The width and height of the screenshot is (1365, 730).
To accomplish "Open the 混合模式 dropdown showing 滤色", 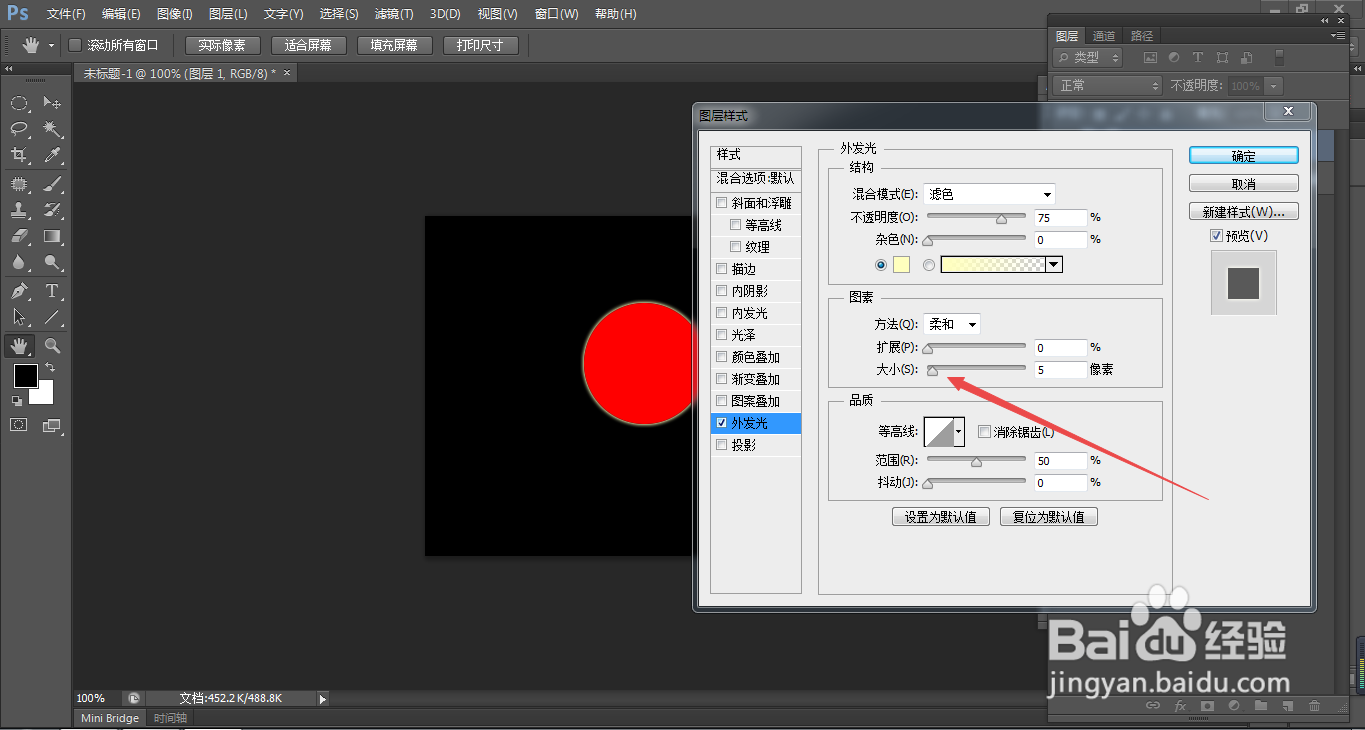I will [x=989, y=194].
